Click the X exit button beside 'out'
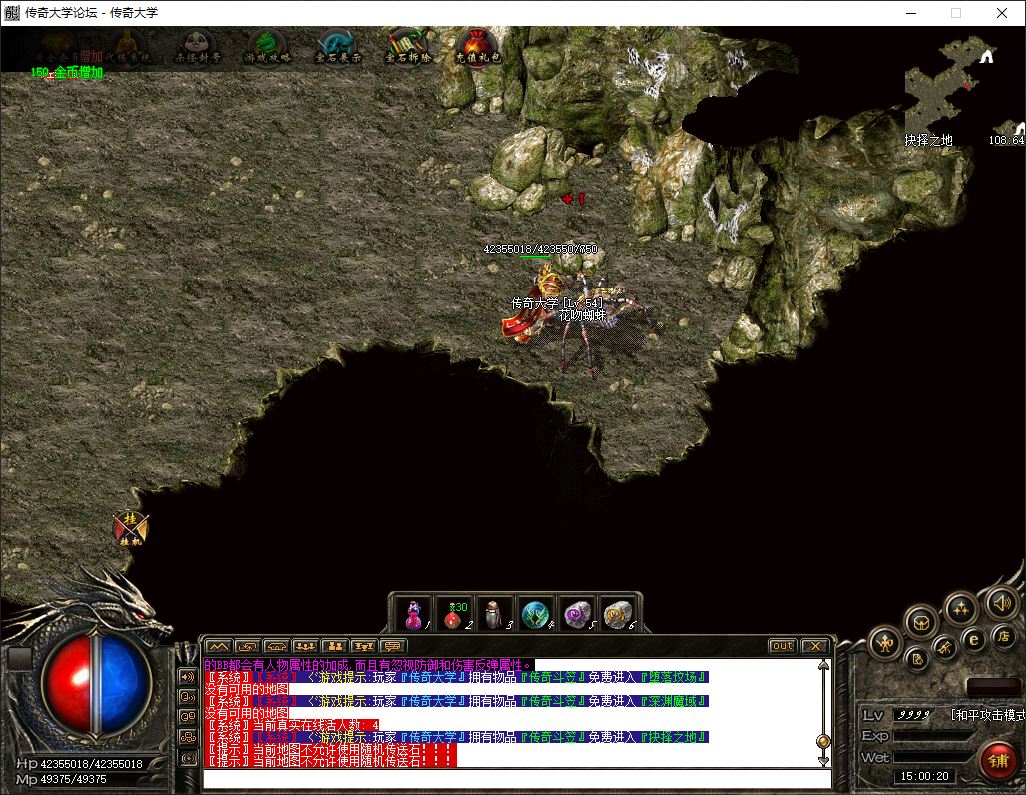 [815, 646]
